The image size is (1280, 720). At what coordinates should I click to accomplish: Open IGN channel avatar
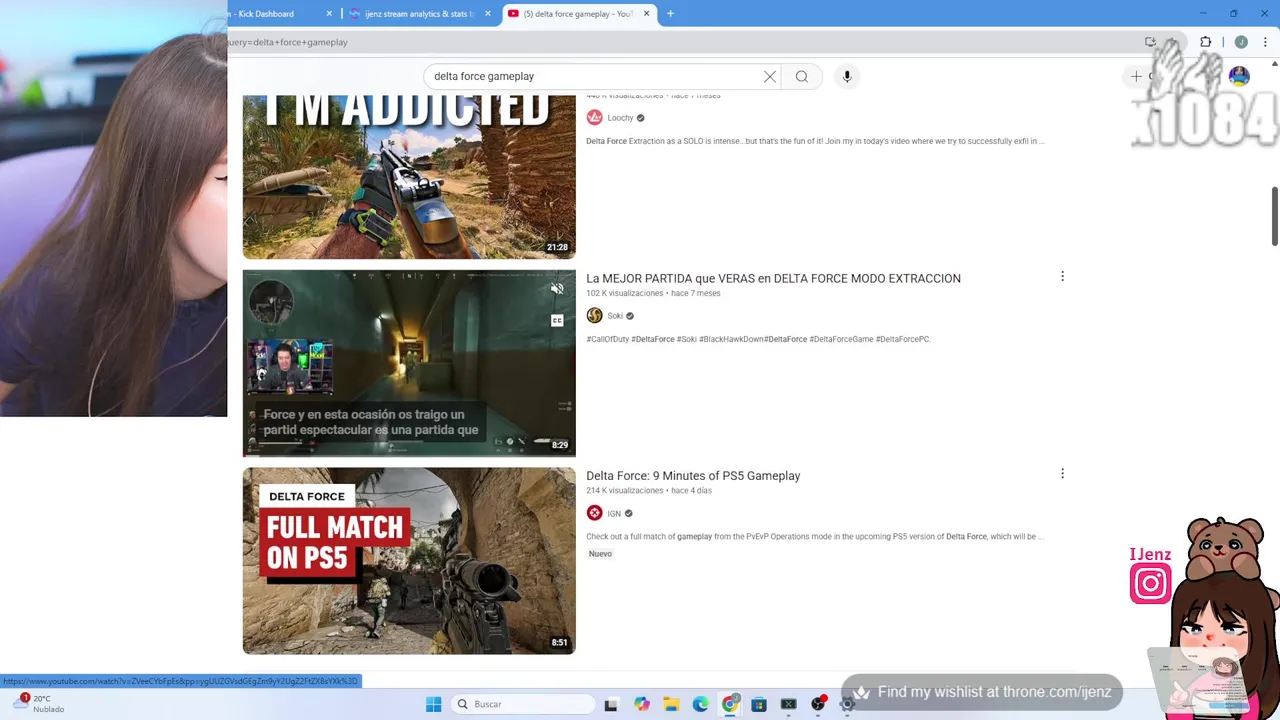(594, 513)
